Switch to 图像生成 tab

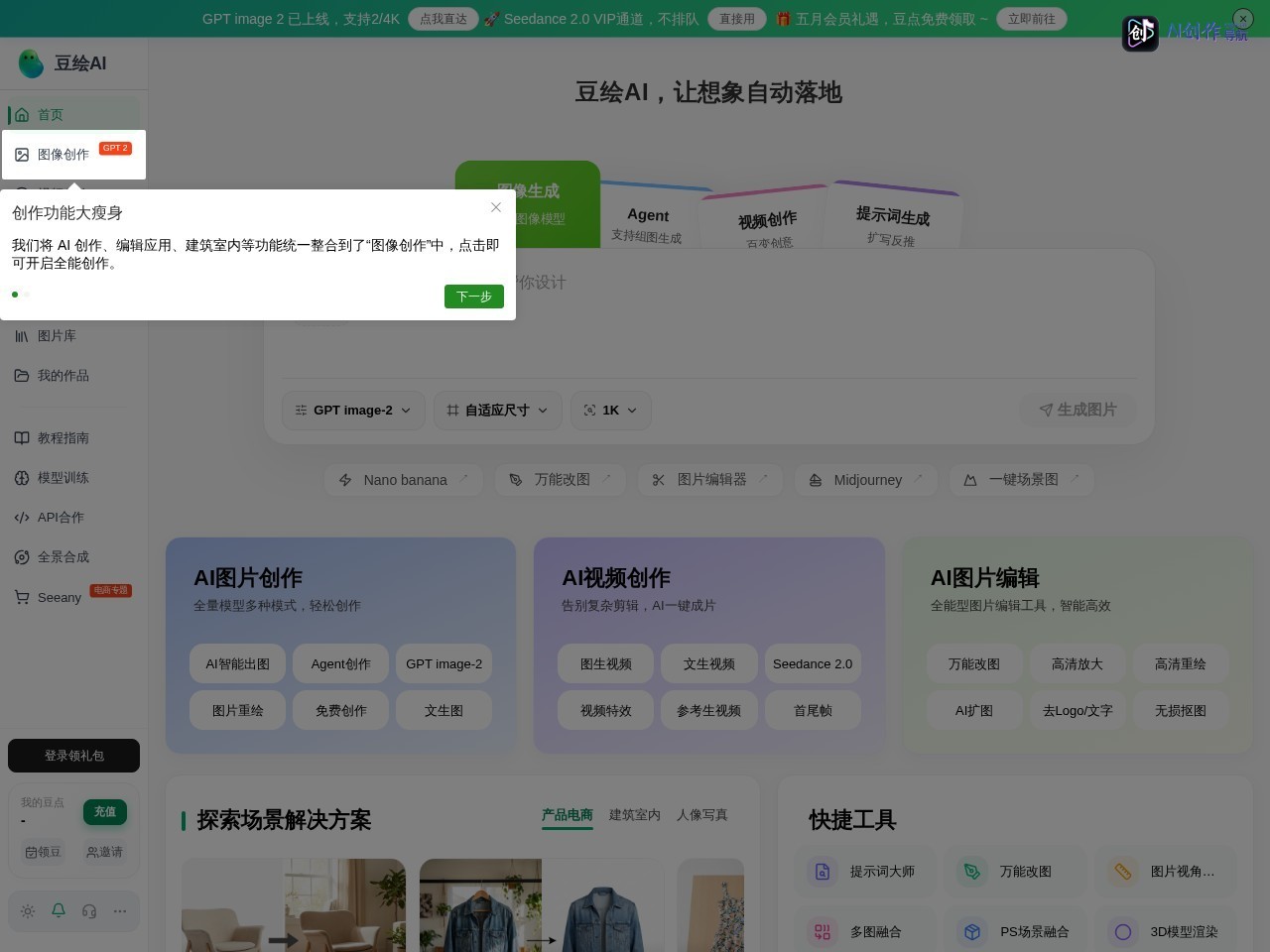click(x=528, y=203)
